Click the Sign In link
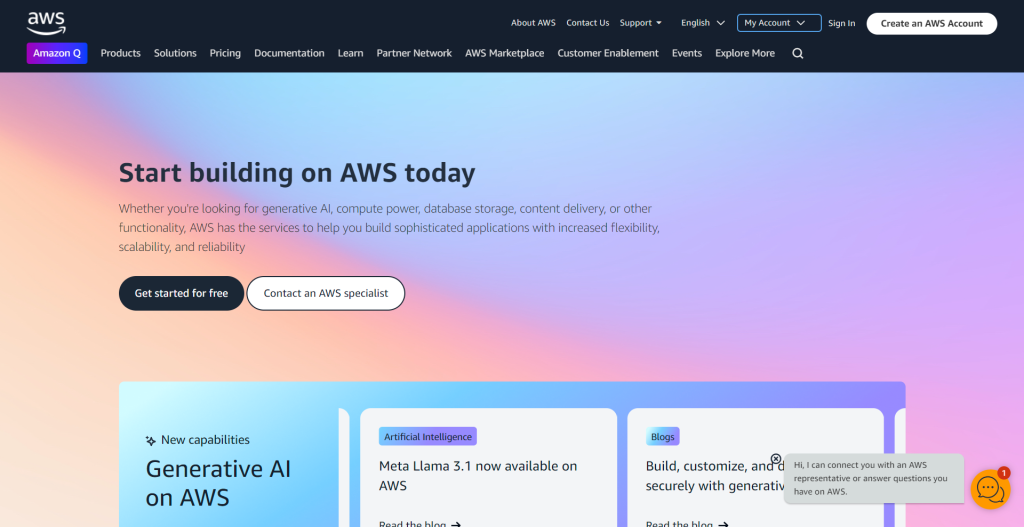Screen dimensions: 1024x527 click(x=842, y=23)
